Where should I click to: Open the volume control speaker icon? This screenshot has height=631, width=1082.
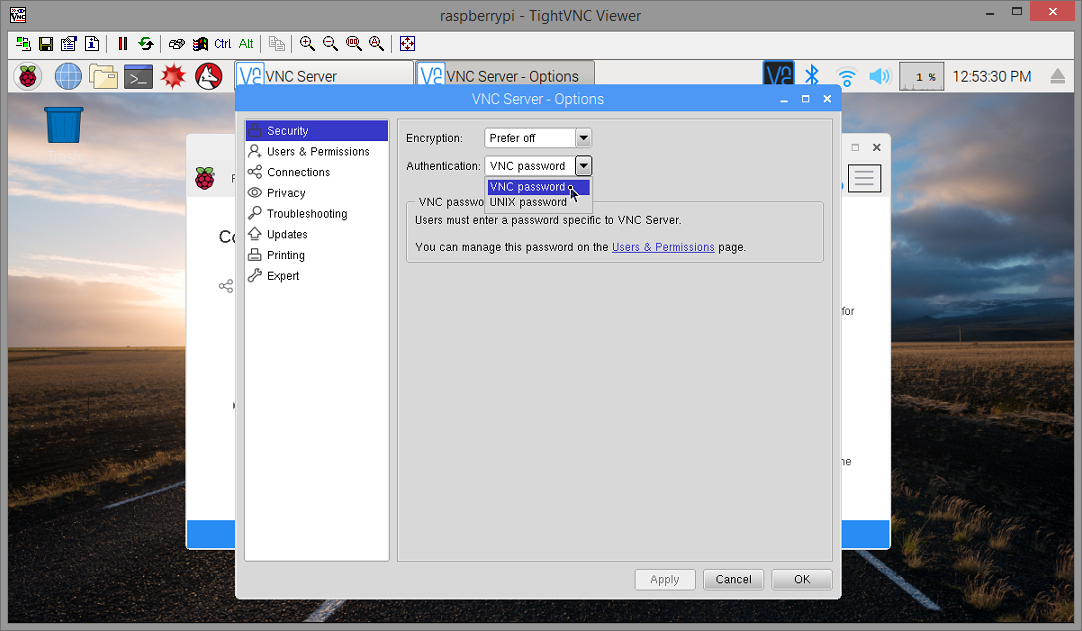pos(880,76)
